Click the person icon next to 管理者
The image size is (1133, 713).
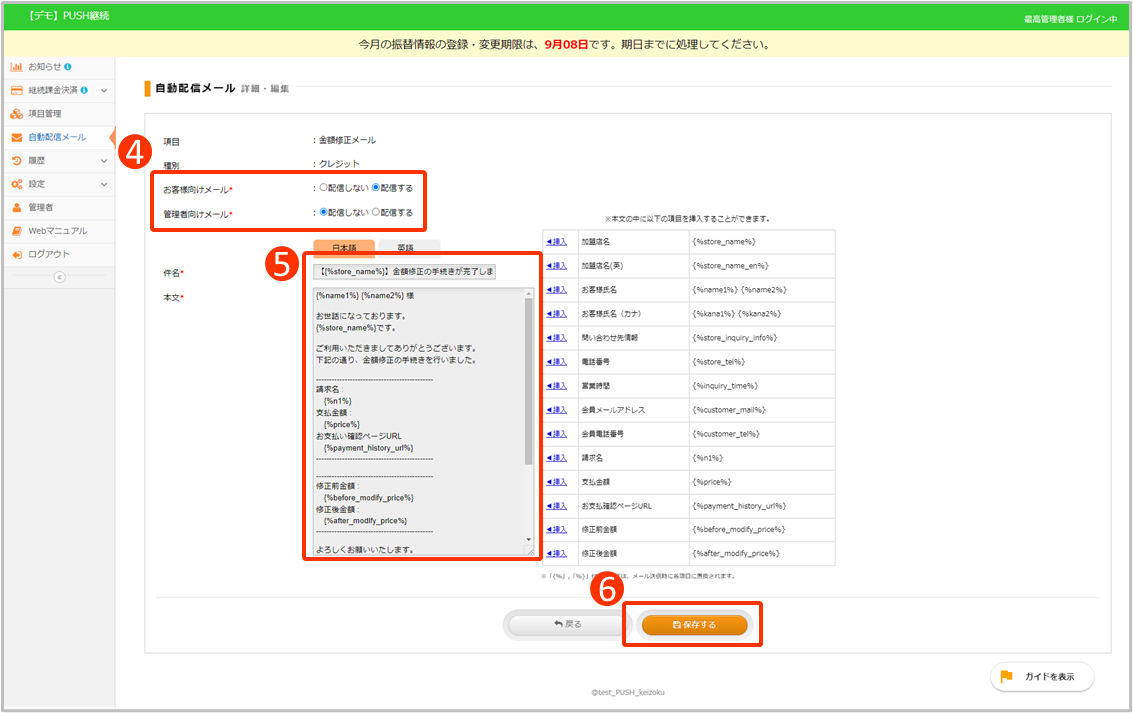(16, 207)
